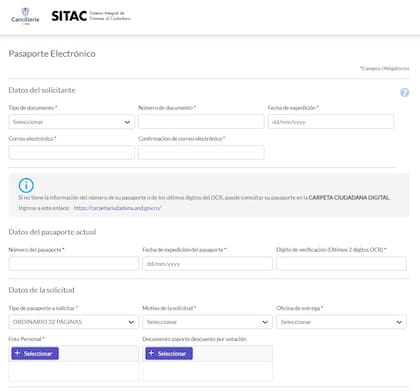This screenshot has height=392, width=420.
Task: Open the carpetaciudadana.and.gov.co link
Action: [117, 208]
